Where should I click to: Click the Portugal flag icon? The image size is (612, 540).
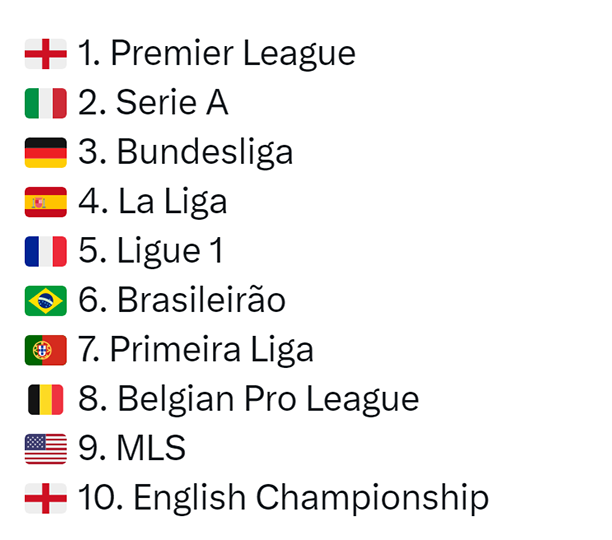45,350
